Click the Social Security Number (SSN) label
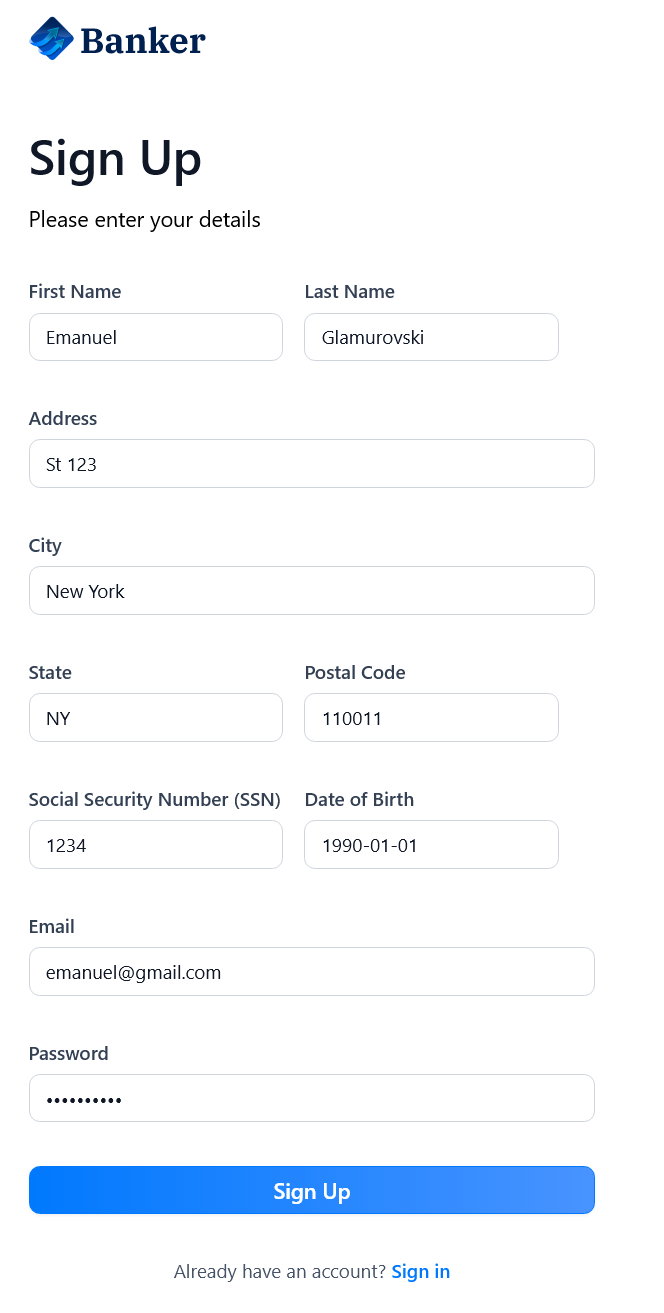Screen dimensions: 664x1313 point(154,800)
